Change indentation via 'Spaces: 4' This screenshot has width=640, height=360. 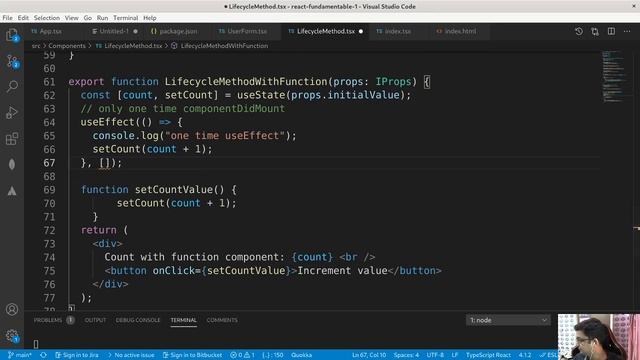[406, 355]
